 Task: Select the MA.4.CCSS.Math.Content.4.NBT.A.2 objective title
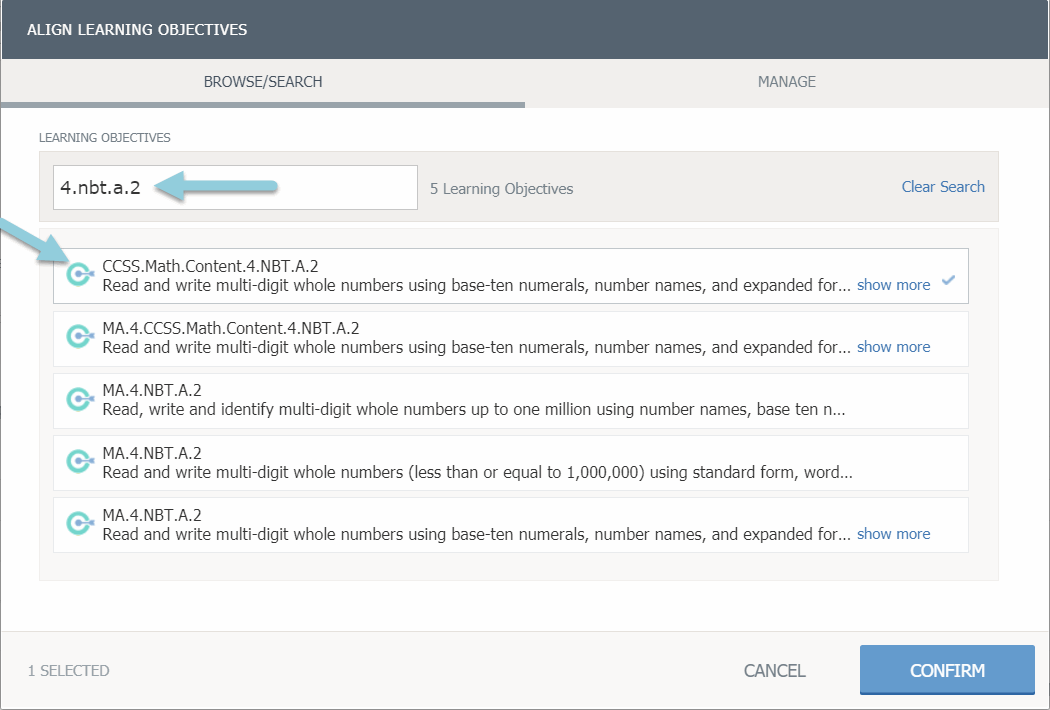[230, 328]
